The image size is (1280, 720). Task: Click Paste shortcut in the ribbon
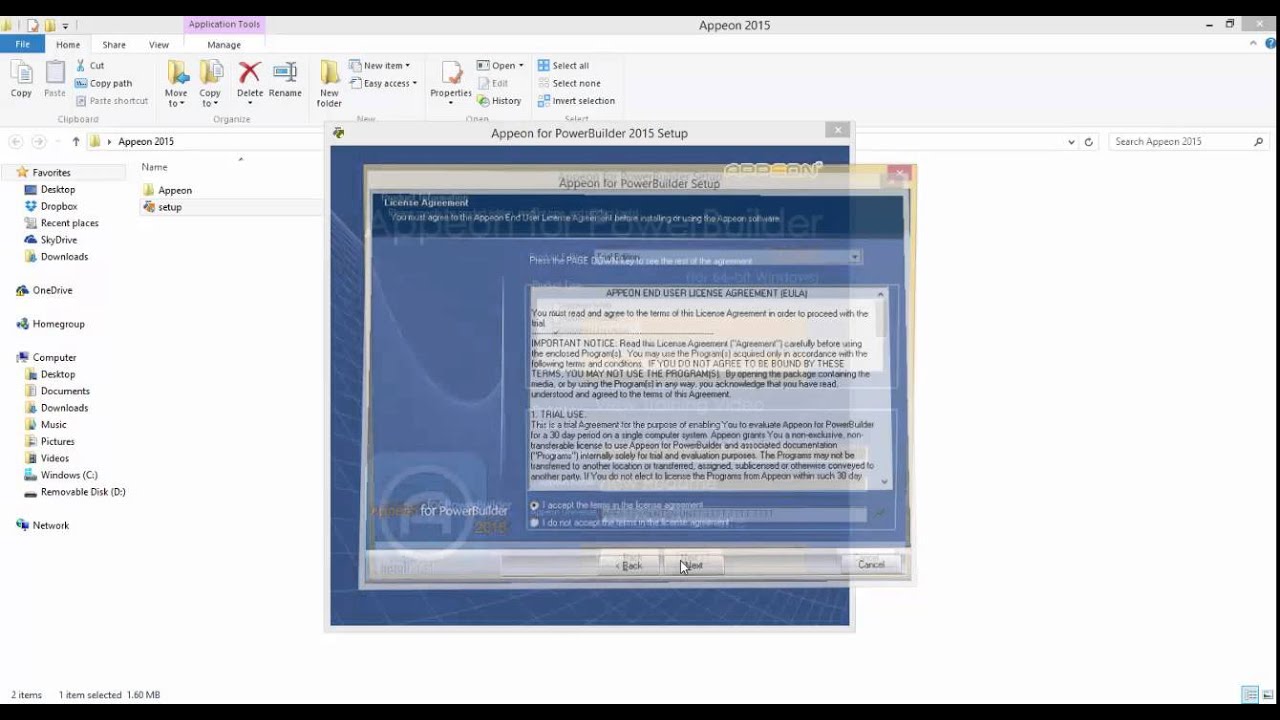pyautogui.click(x=112, y=101)
